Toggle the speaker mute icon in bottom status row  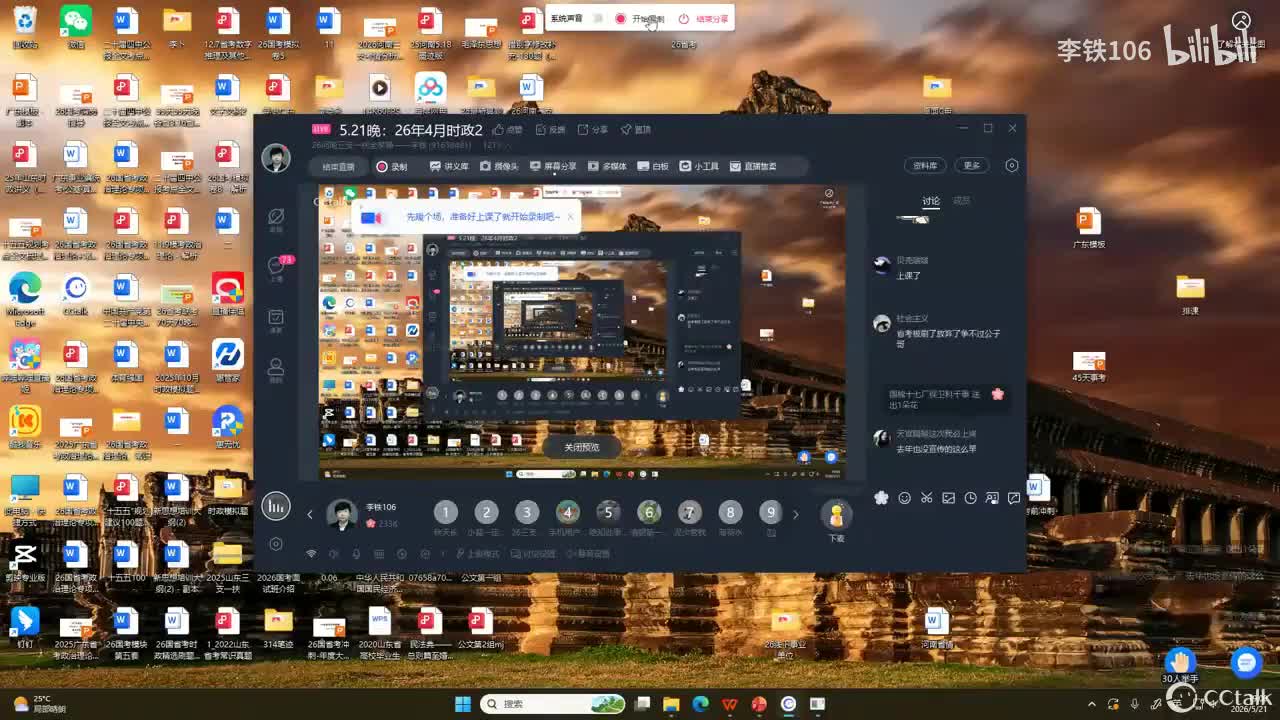point(334,554)
